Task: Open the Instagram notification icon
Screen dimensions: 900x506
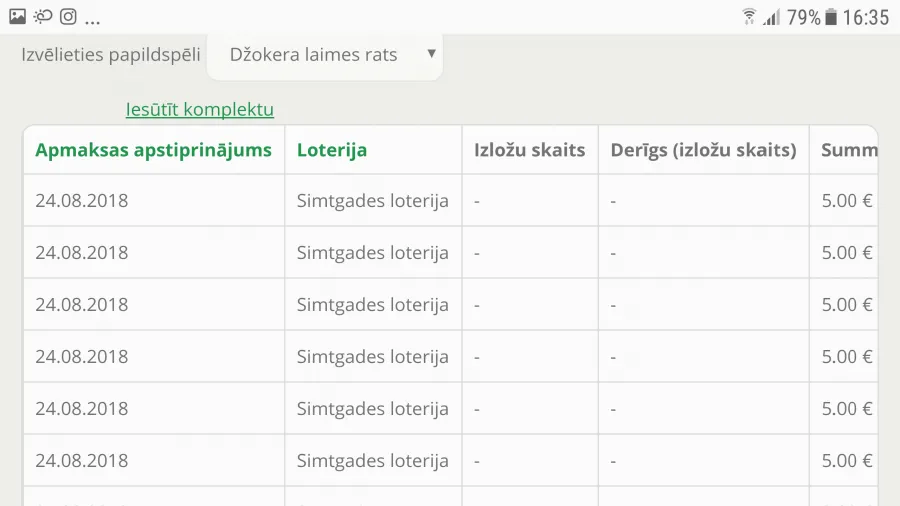Action: pos(68,17)
